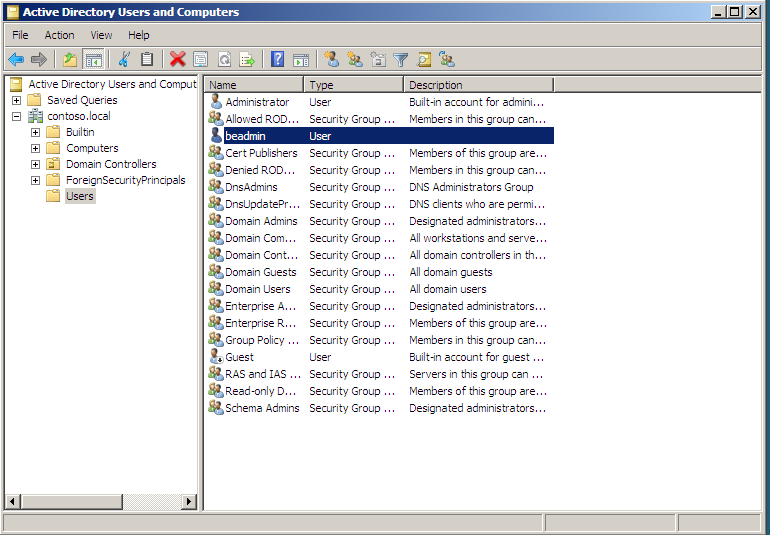Toggle Show/Hide Console Tree toolbar icon

(x=93, y=60)
